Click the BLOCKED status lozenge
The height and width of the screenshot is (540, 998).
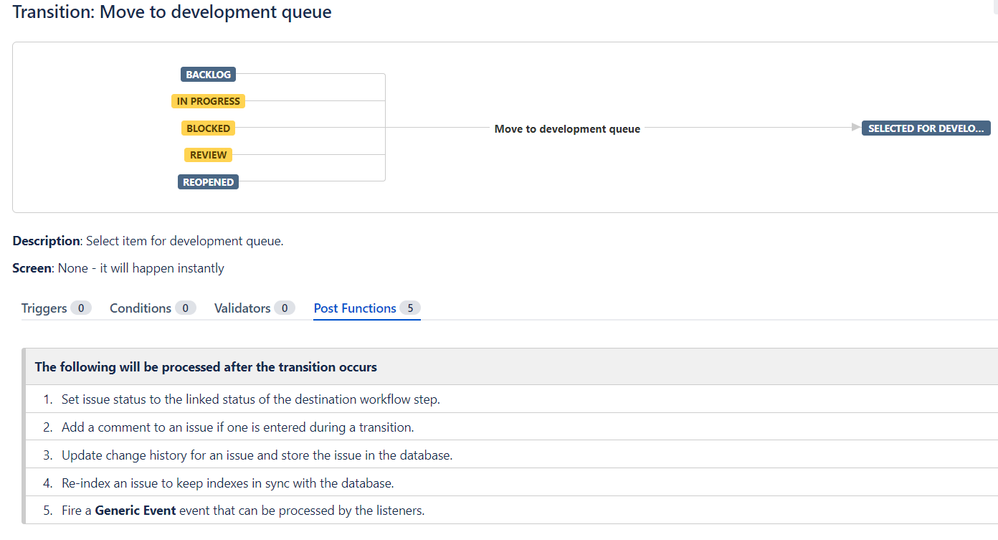(x=208, y=128)
